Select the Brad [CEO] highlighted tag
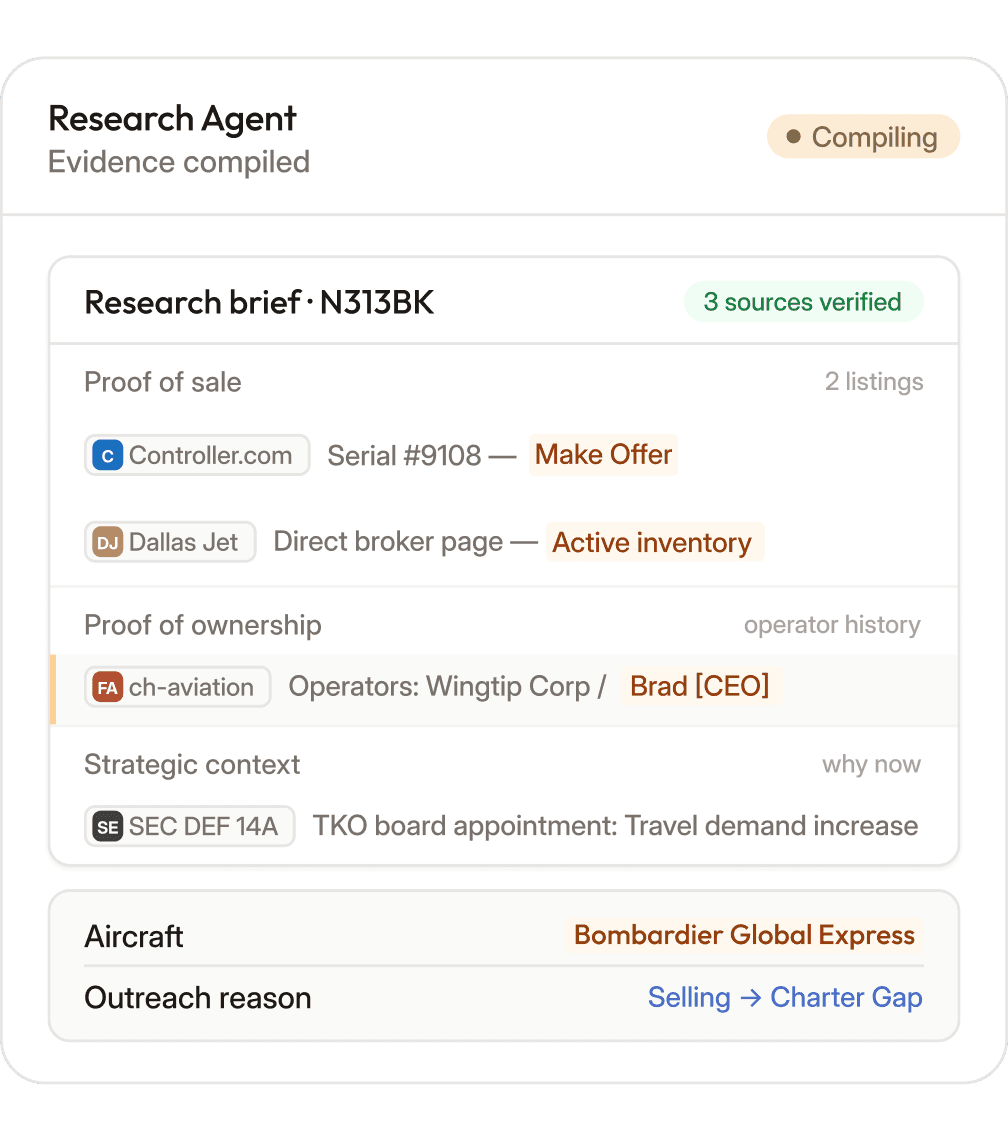This screenshot has width=1008, height=1143. click(699, 687)
